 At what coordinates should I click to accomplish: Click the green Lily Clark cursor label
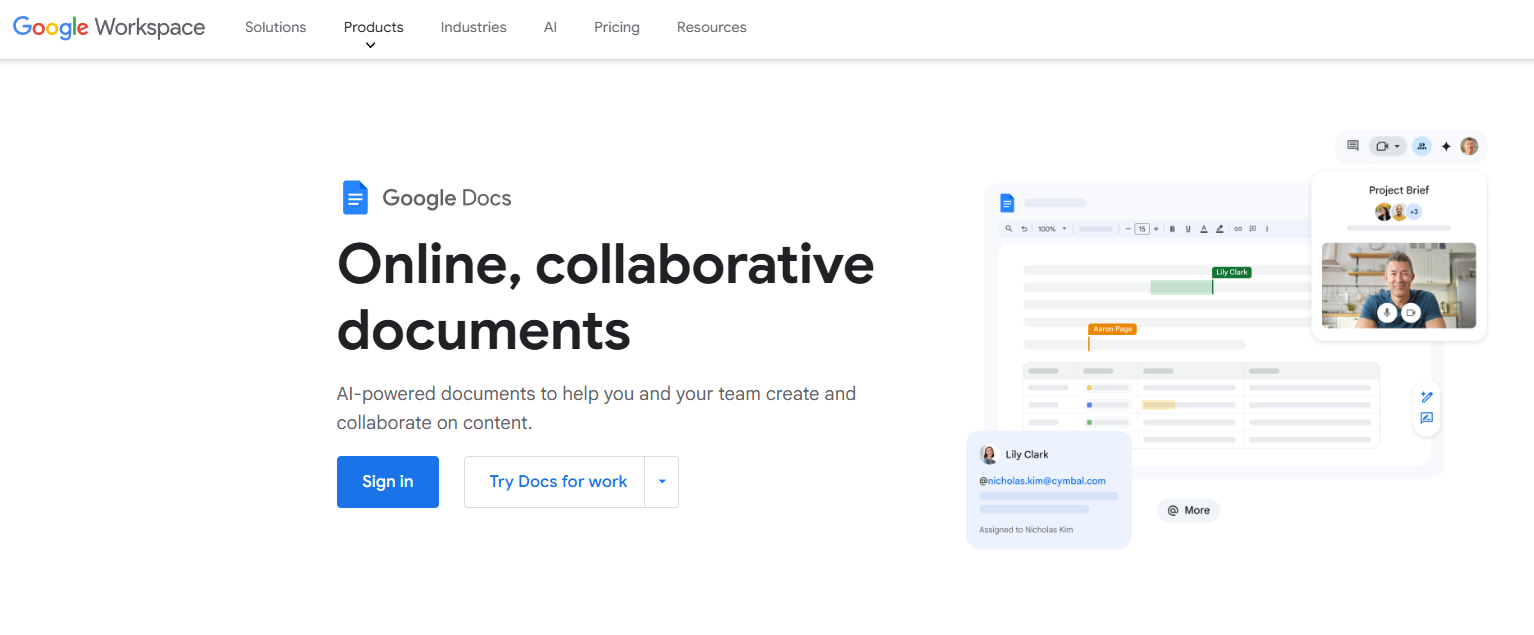click(x=1231, y=272)
